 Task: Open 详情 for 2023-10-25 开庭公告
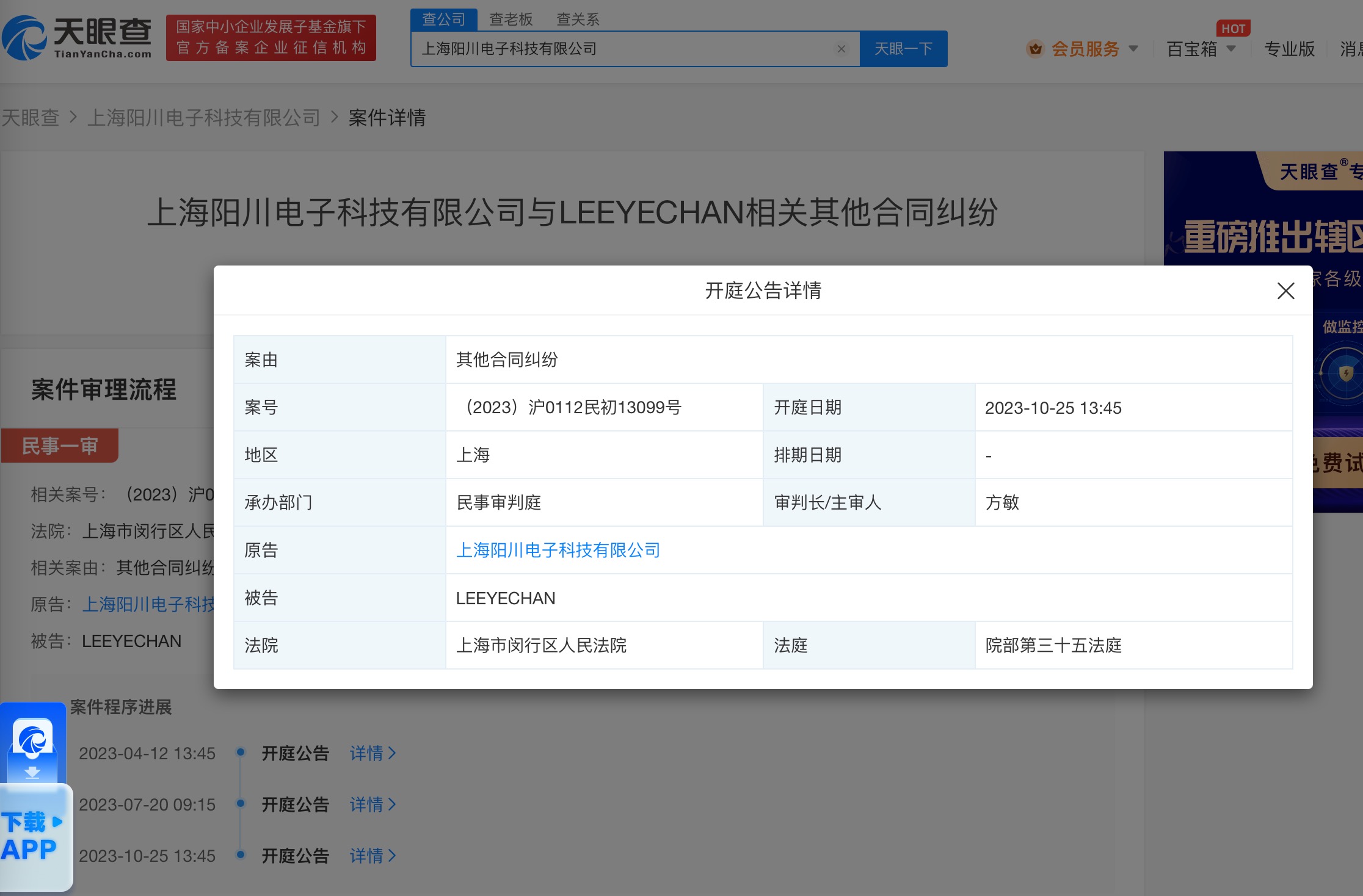click(x=373, y=856)
